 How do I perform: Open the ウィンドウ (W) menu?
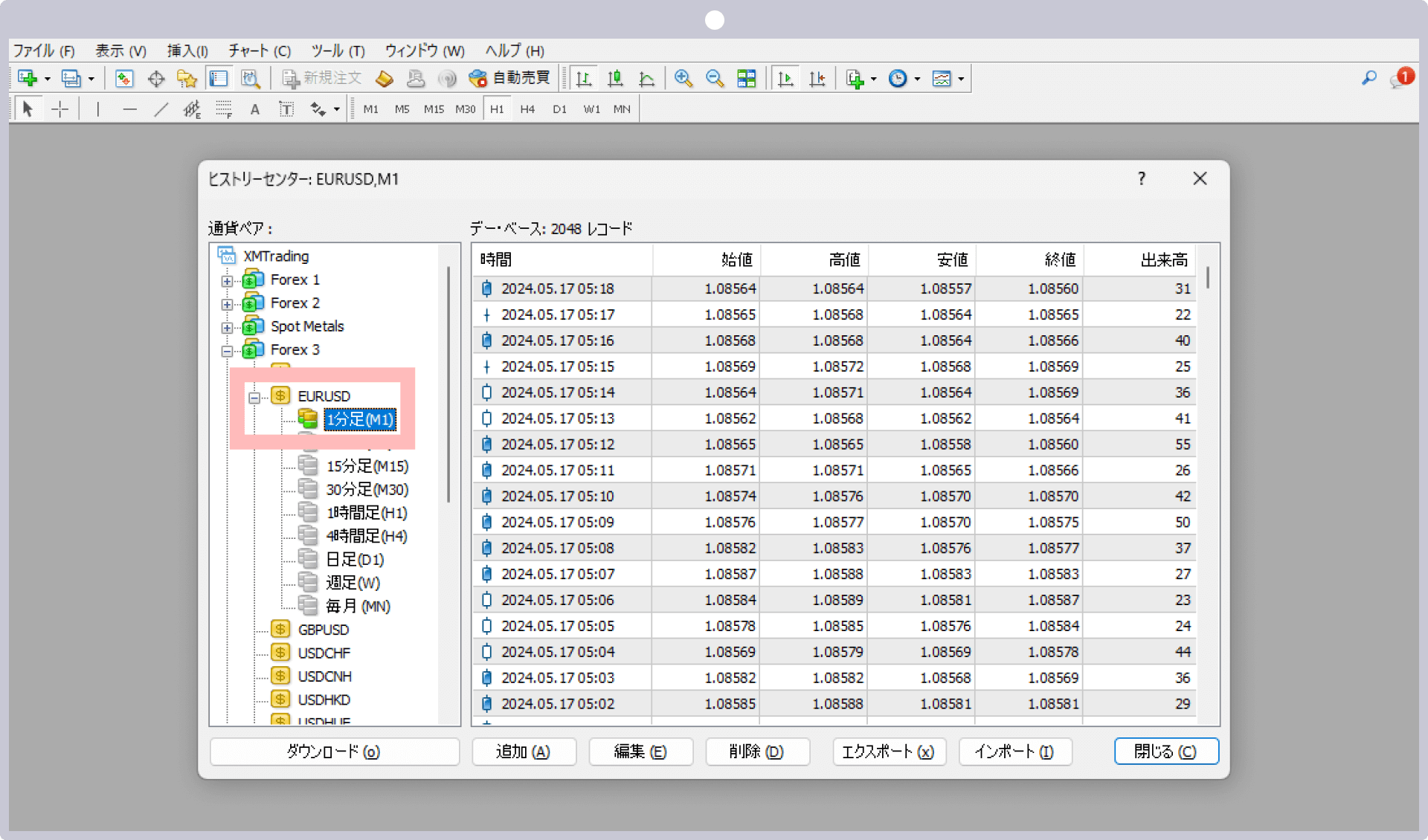(x=424, y=51)
